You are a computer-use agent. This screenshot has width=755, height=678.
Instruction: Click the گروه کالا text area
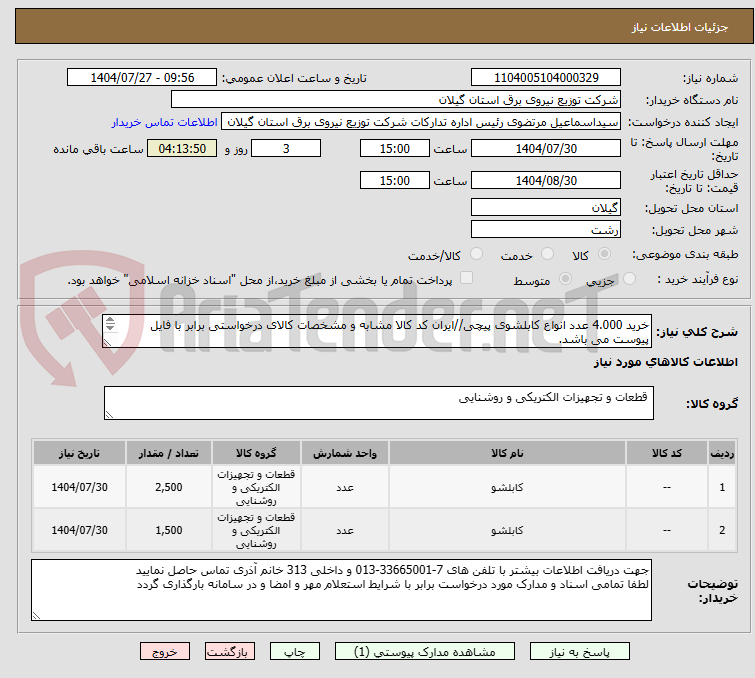click(378, 403)
